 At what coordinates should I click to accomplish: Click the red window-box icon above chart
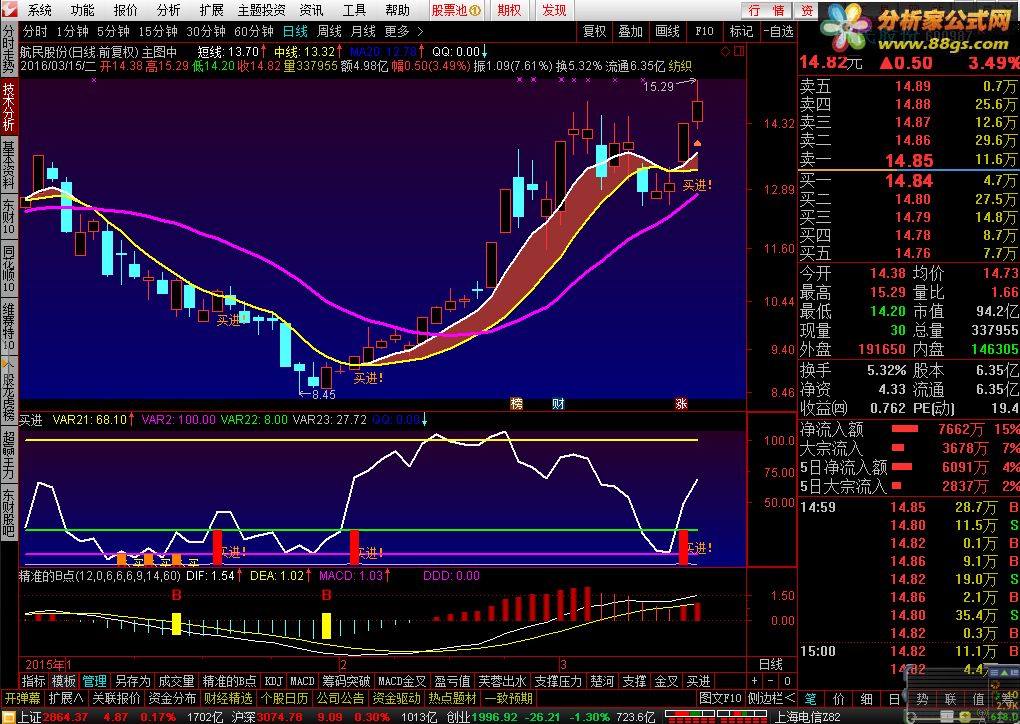[x=740, y=51]
